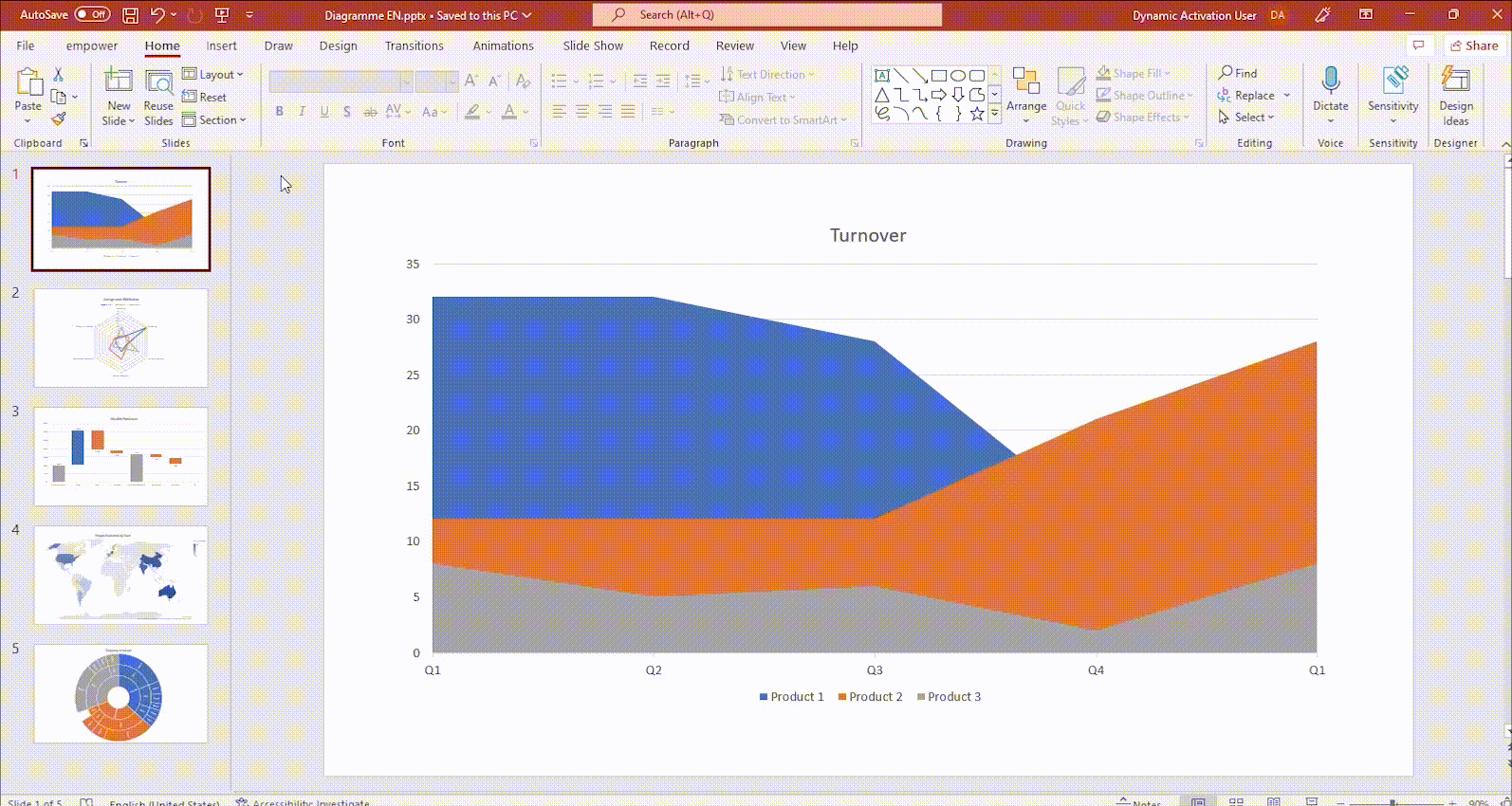Toggle the AutoSave switch

(x=92, y=15)
